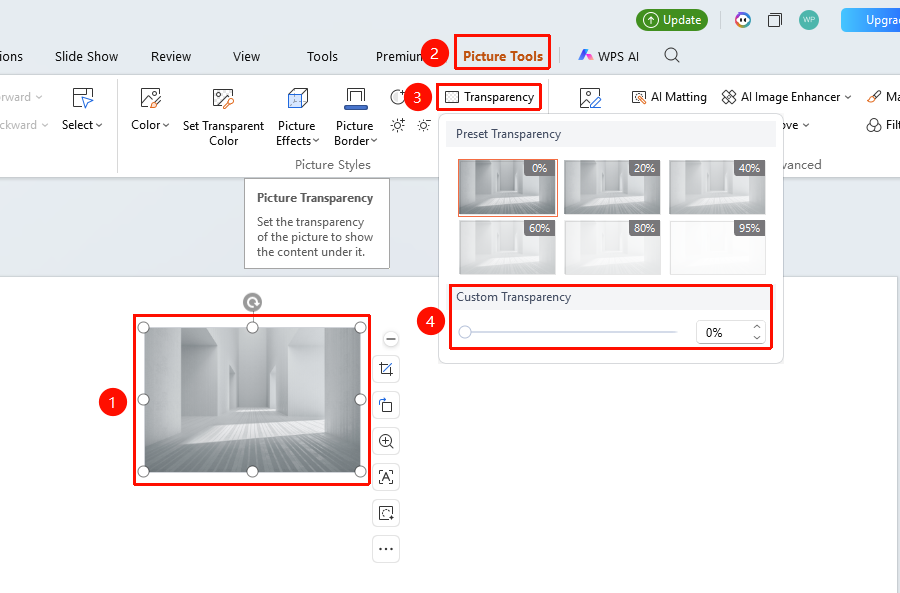Collapse the floating toolbar with minus icon
Image resolution: width=900 pixels, height=593 pixels.
point(391,339)
